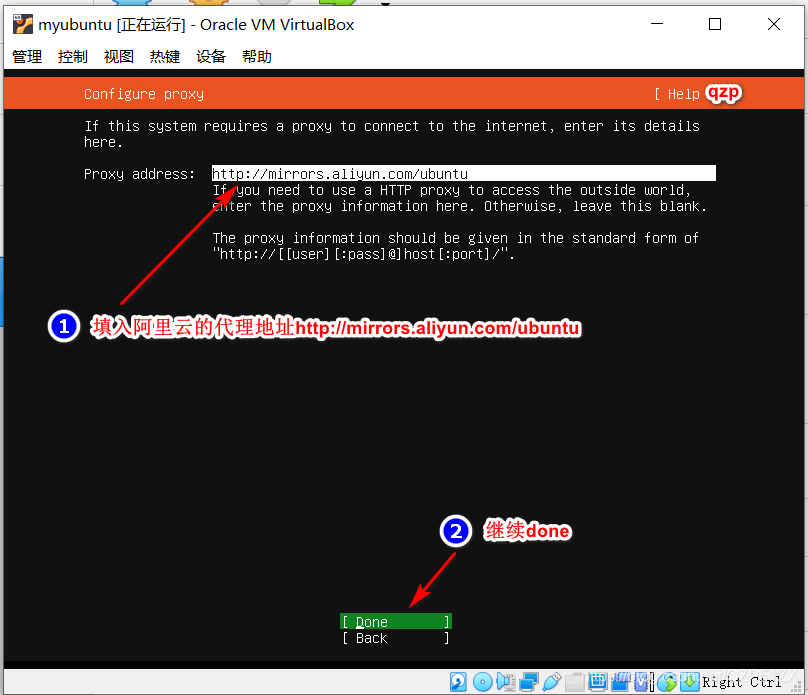808x695 pixels.
Task: Click the shared folders status icon
Action: click(575, 682)
